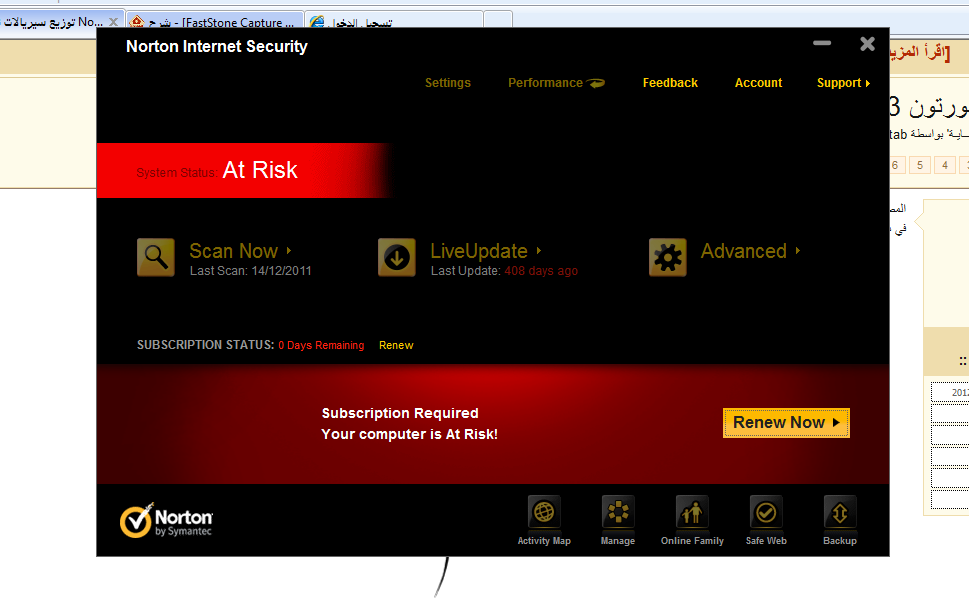Open the Feedback link
Viewport: 969px width, 608px height.
click(670, 83)
